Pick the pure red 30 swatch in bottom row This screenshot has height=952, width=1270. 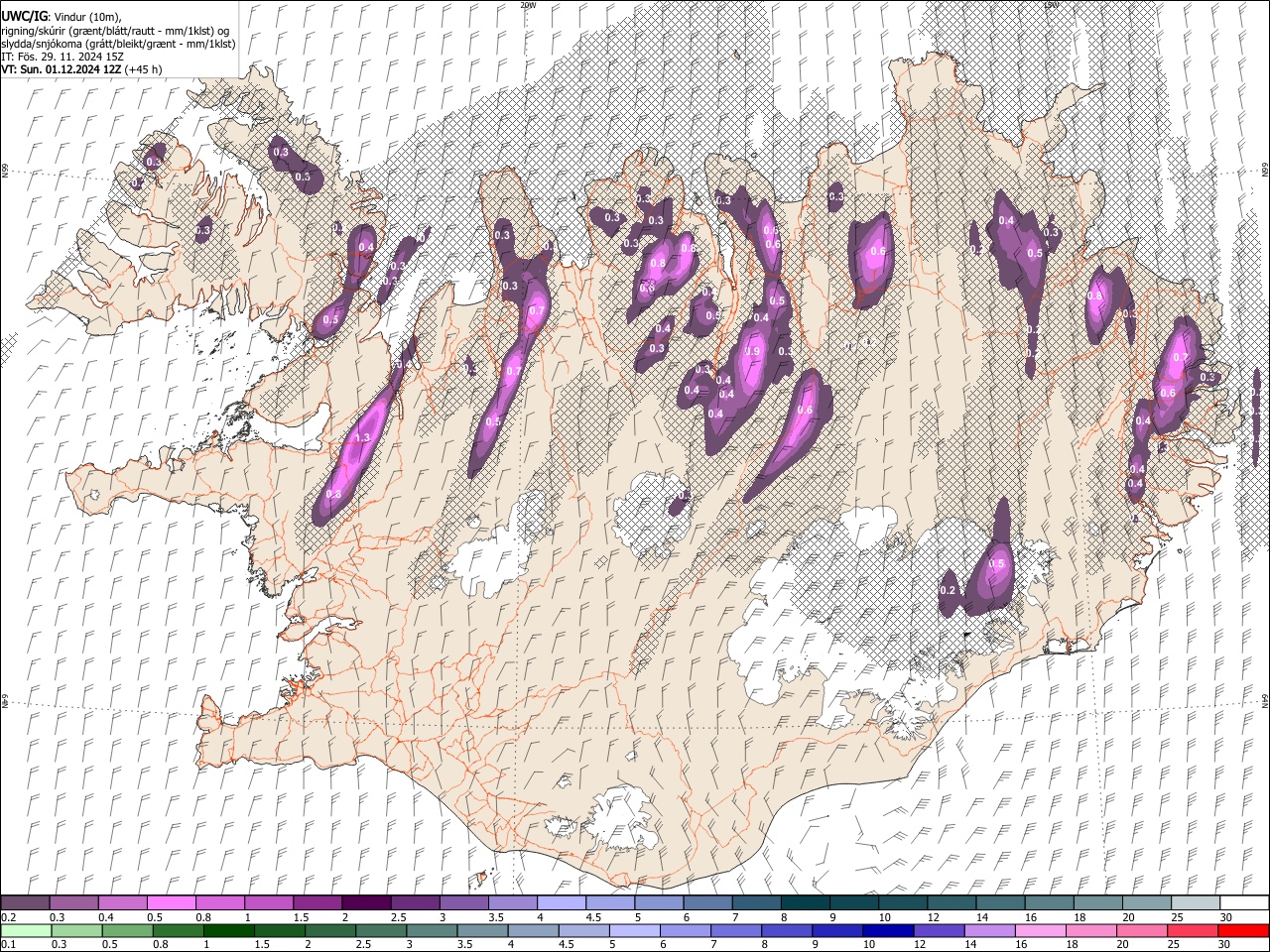coord(1242,930)
